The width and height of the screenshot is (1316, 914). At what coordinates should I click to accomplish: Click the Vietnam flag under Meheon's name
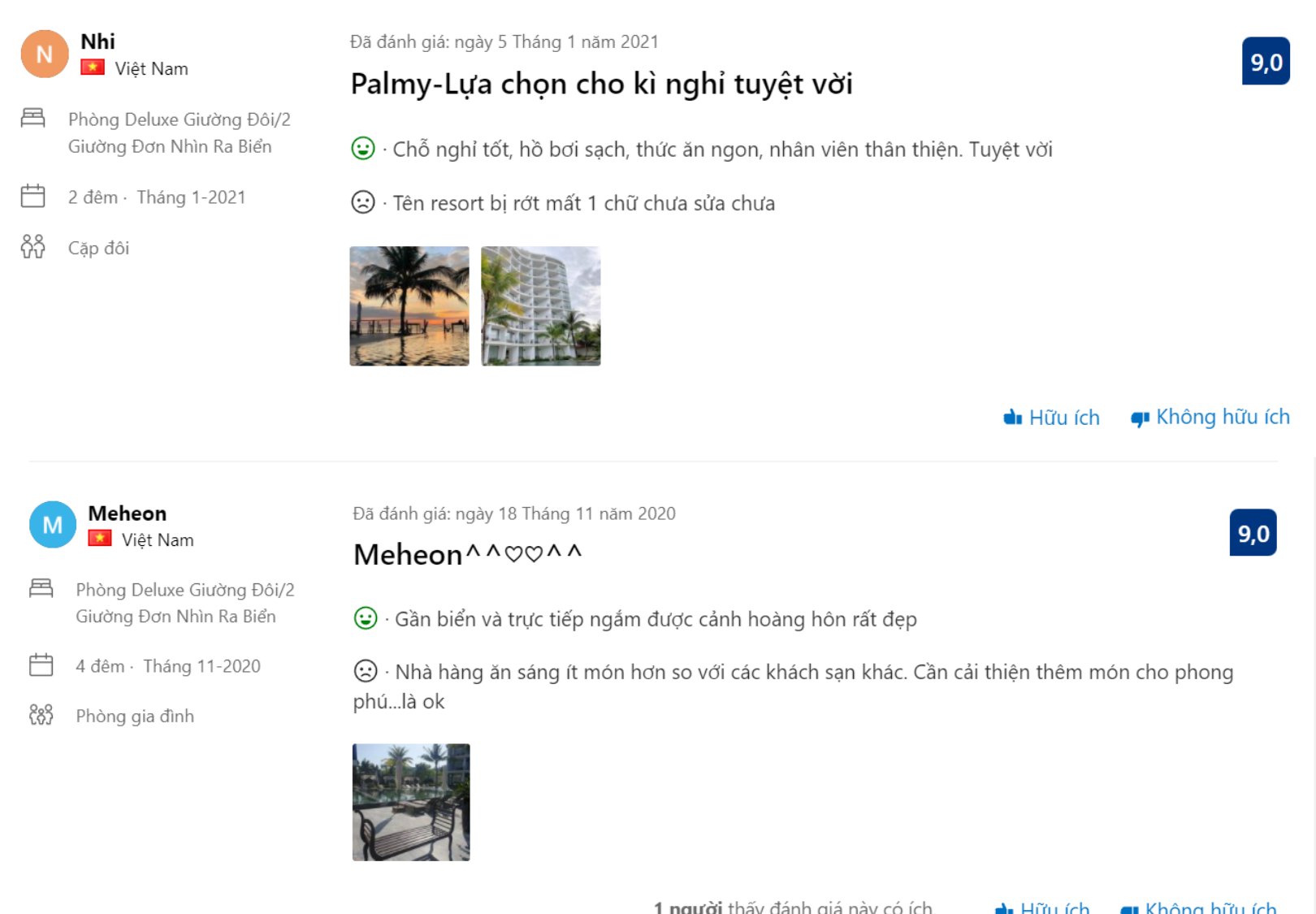[x=100, y=539]
